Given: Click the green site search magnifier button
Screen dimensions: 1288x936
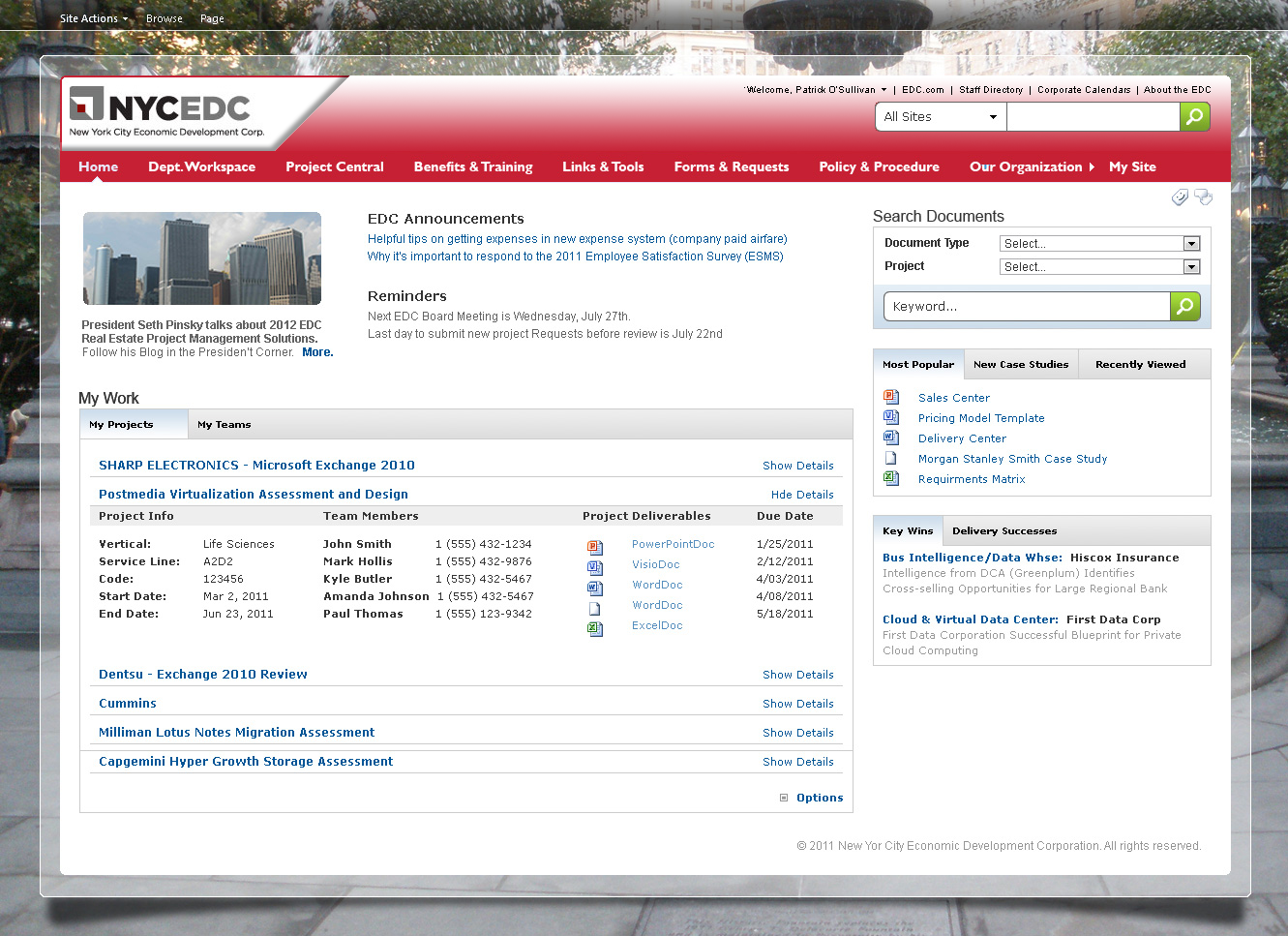Looking at the screenshot, I should (1195, 117).
